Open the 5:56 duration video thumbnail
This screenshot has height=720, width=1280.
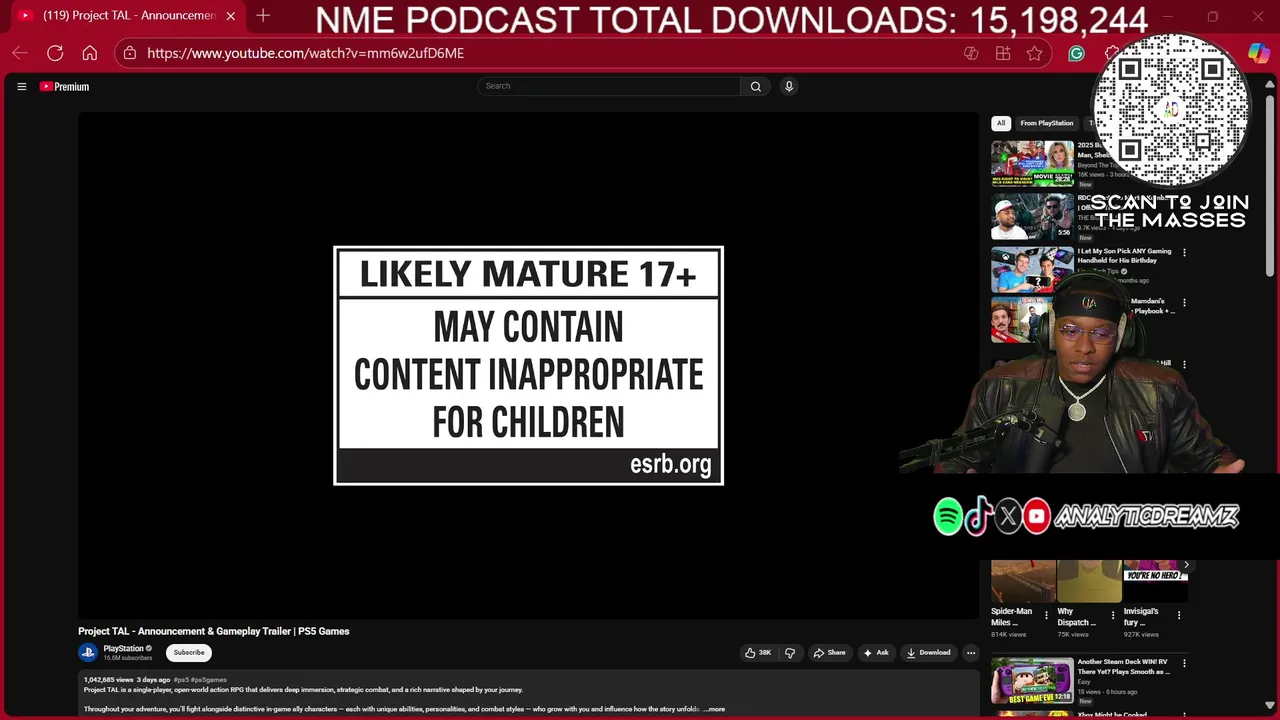[x=1032, y=216]
